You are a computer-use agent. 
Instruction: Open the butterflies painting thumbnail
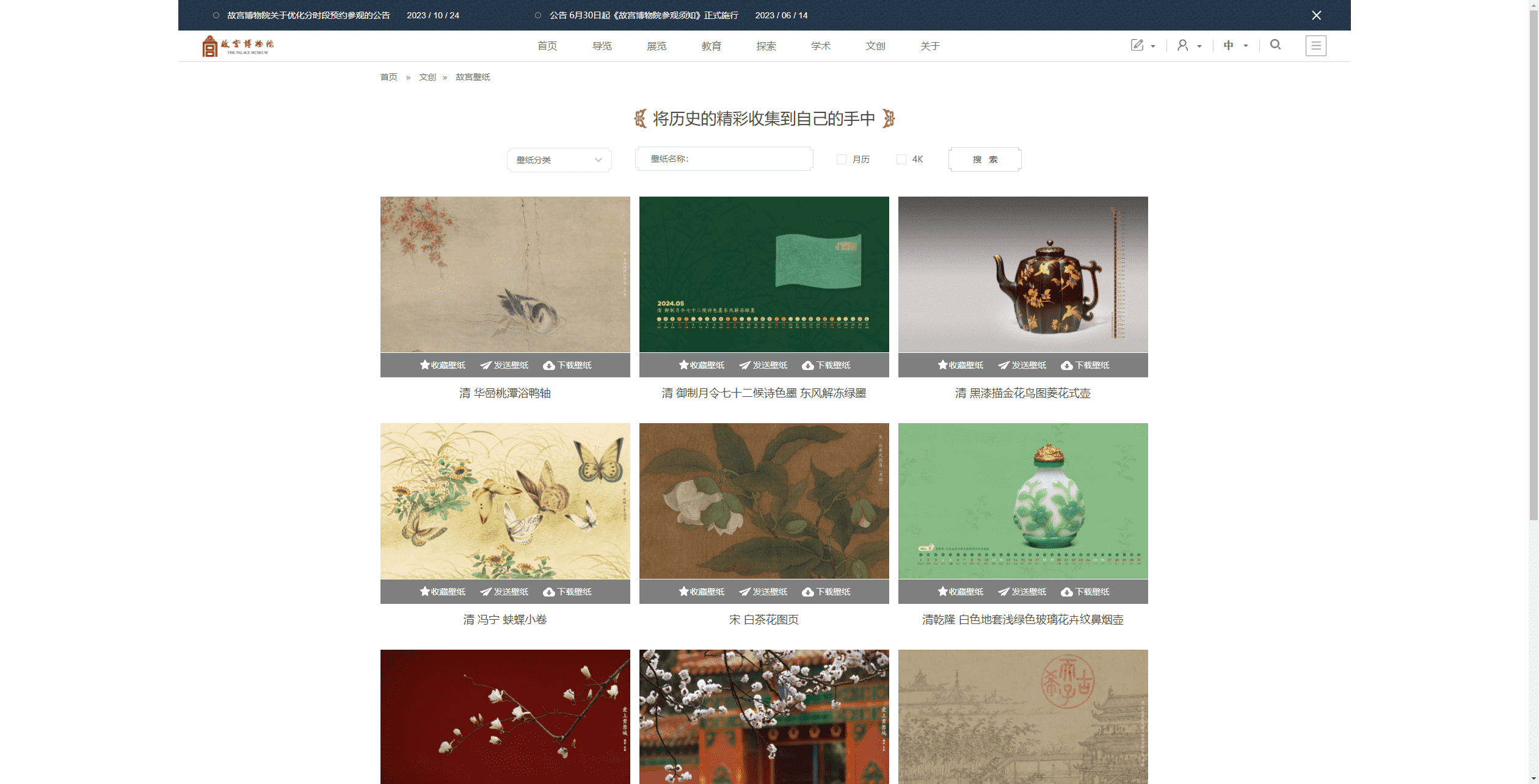pyautogui.click(x=505, y=501)
